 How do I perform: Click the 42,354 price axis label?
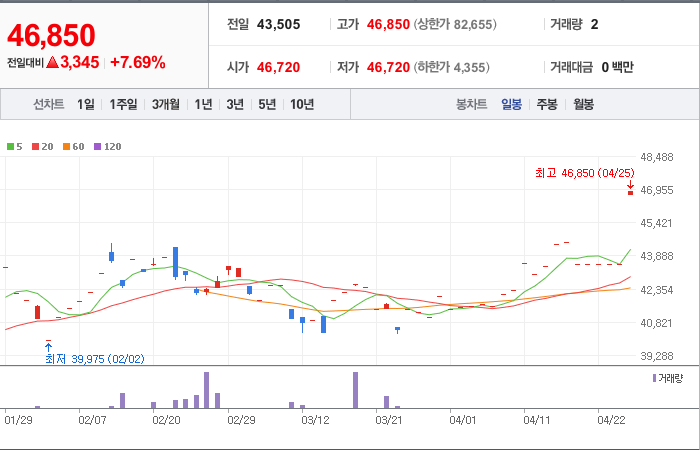656,290
